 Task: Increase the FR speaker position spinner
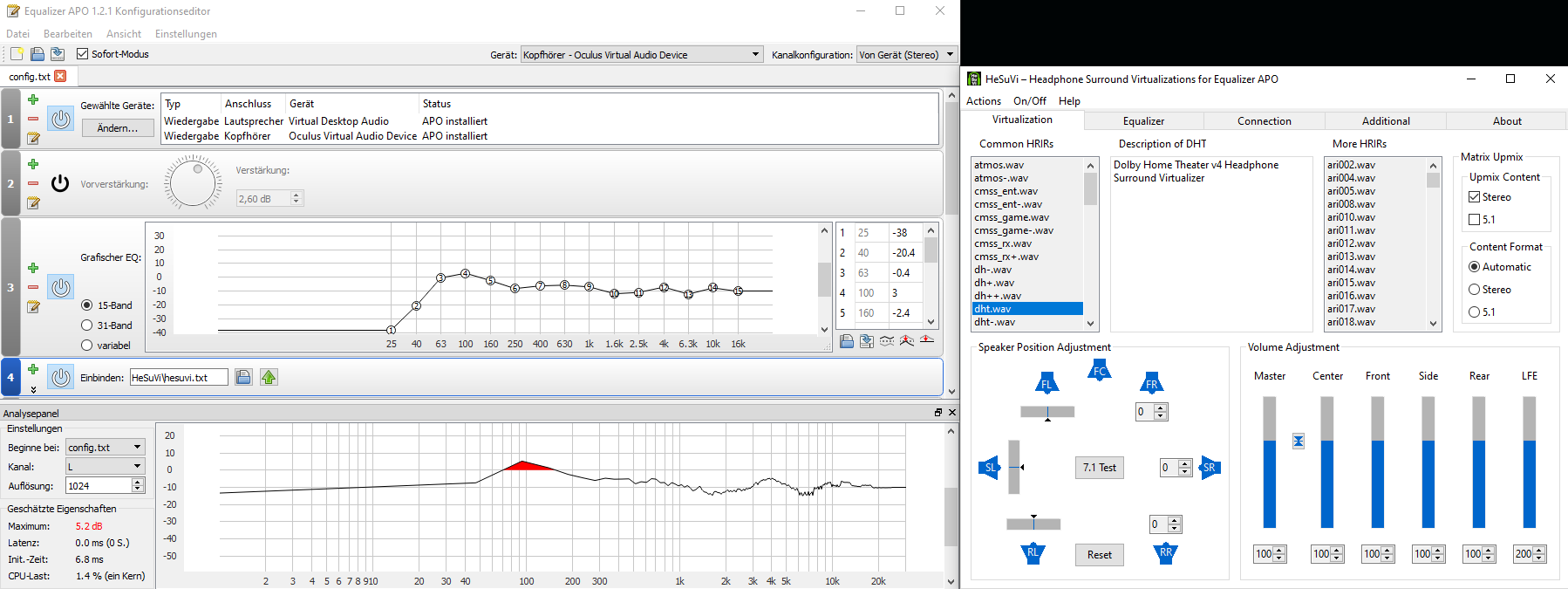[1161, 408]
